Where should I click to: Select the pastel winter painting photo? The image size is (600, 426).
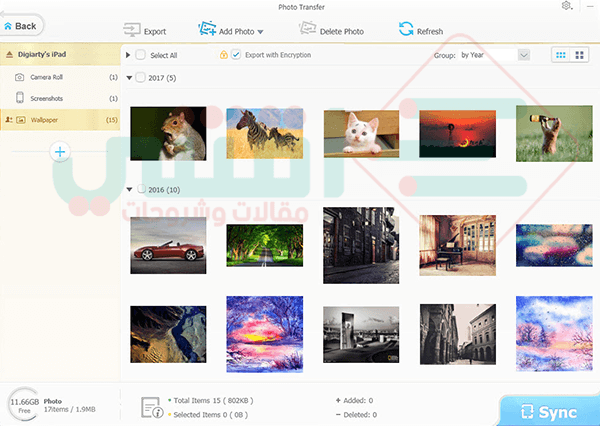coord(554,334)
